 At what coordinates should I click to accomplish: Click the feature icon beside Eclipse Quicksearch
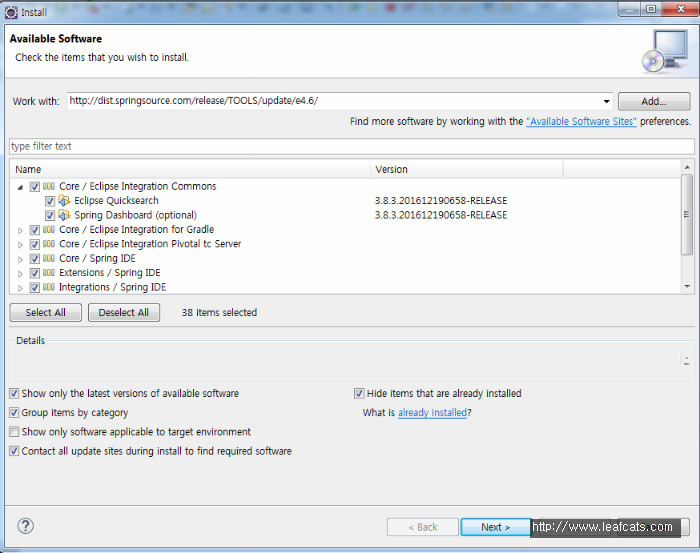click(64, 200)
